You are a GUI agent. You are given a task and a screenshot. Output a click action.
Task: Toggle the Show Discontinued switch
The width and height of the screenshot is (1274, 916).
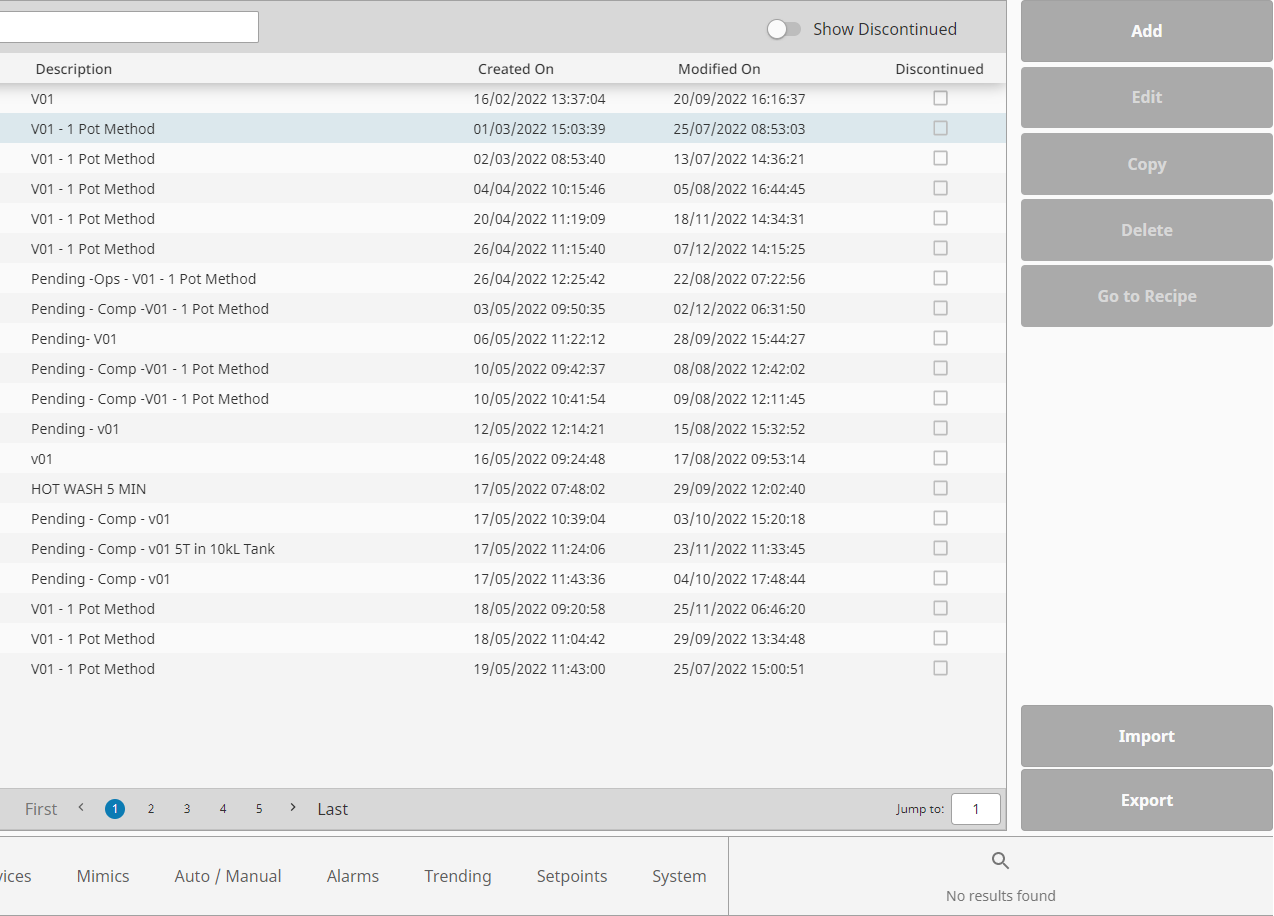pyautogui.click(x=784, y=29)
